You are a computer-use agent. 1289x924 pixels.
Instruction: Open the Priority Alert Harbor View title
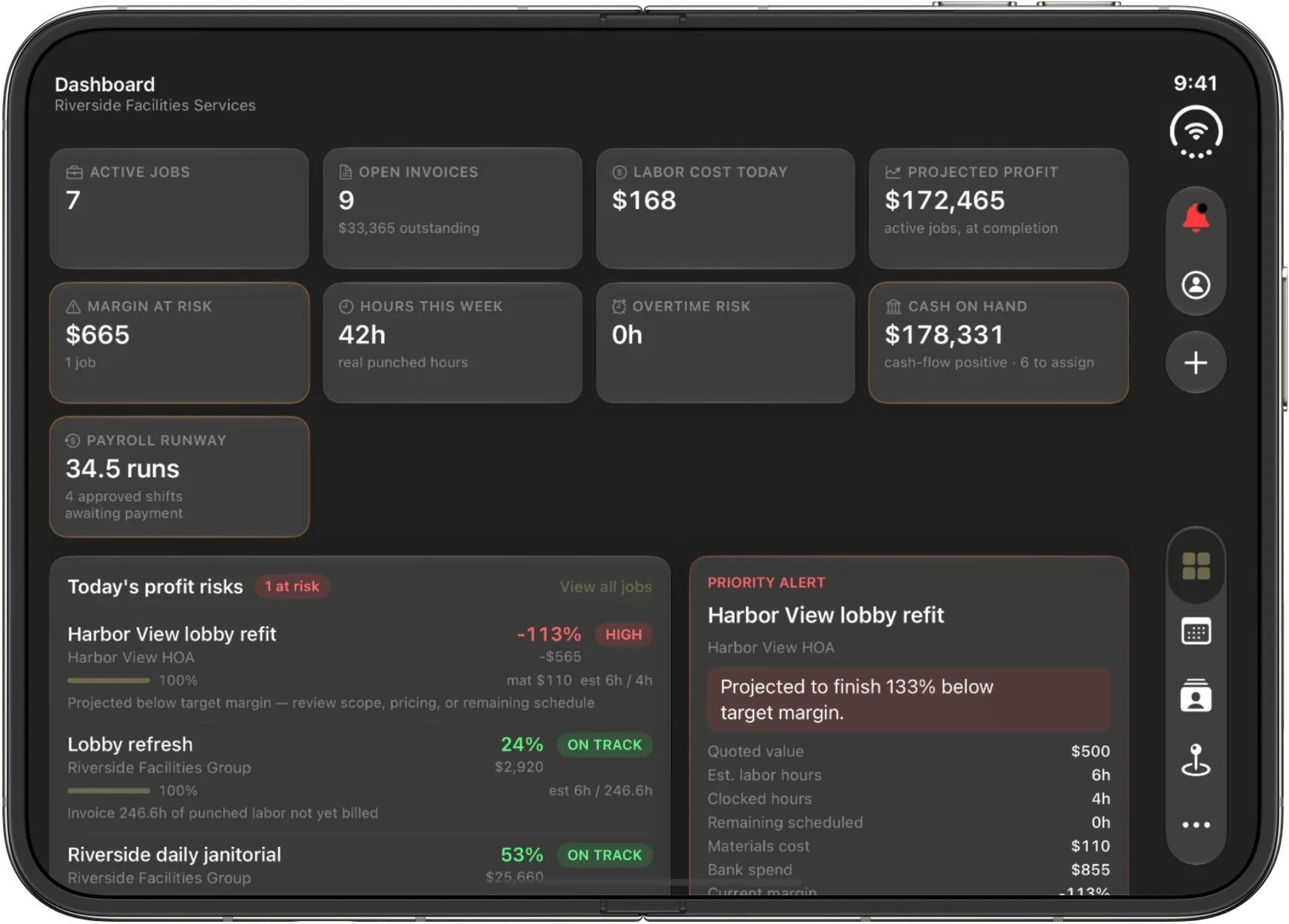click(826, 616)
